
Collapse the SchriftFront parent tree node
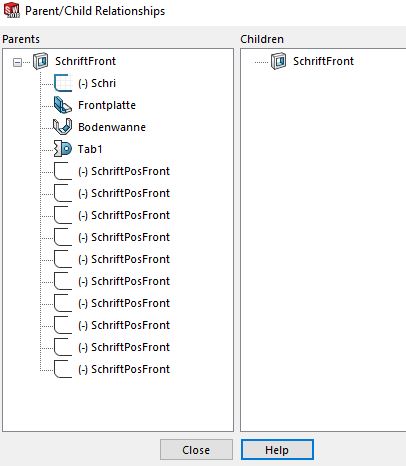(x=17, y=62)
